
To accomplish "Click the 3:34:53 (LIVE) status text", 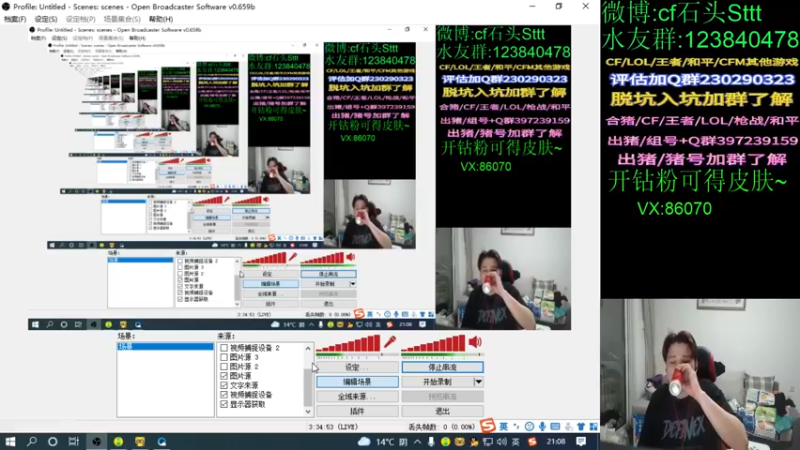I will coord(333,427).
